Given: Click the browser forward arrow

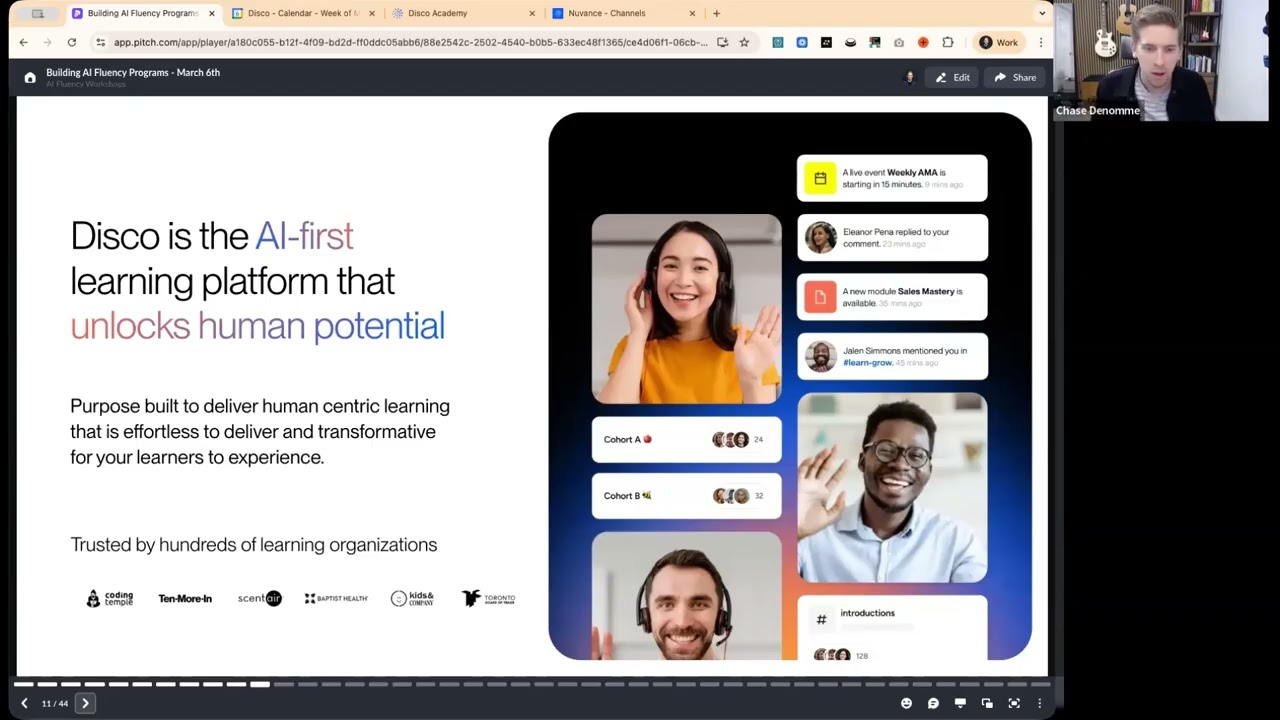Looking at the screenshot, I should pos(47,42).
